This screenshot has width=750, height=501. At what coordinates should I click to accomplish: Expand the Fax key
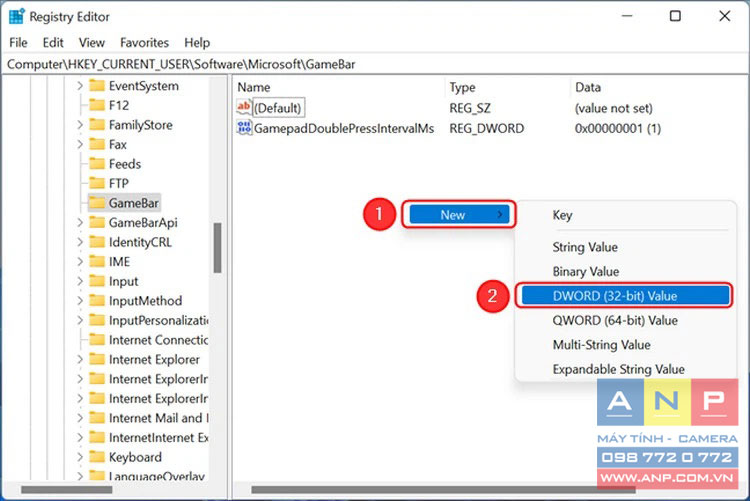point(80,145)
